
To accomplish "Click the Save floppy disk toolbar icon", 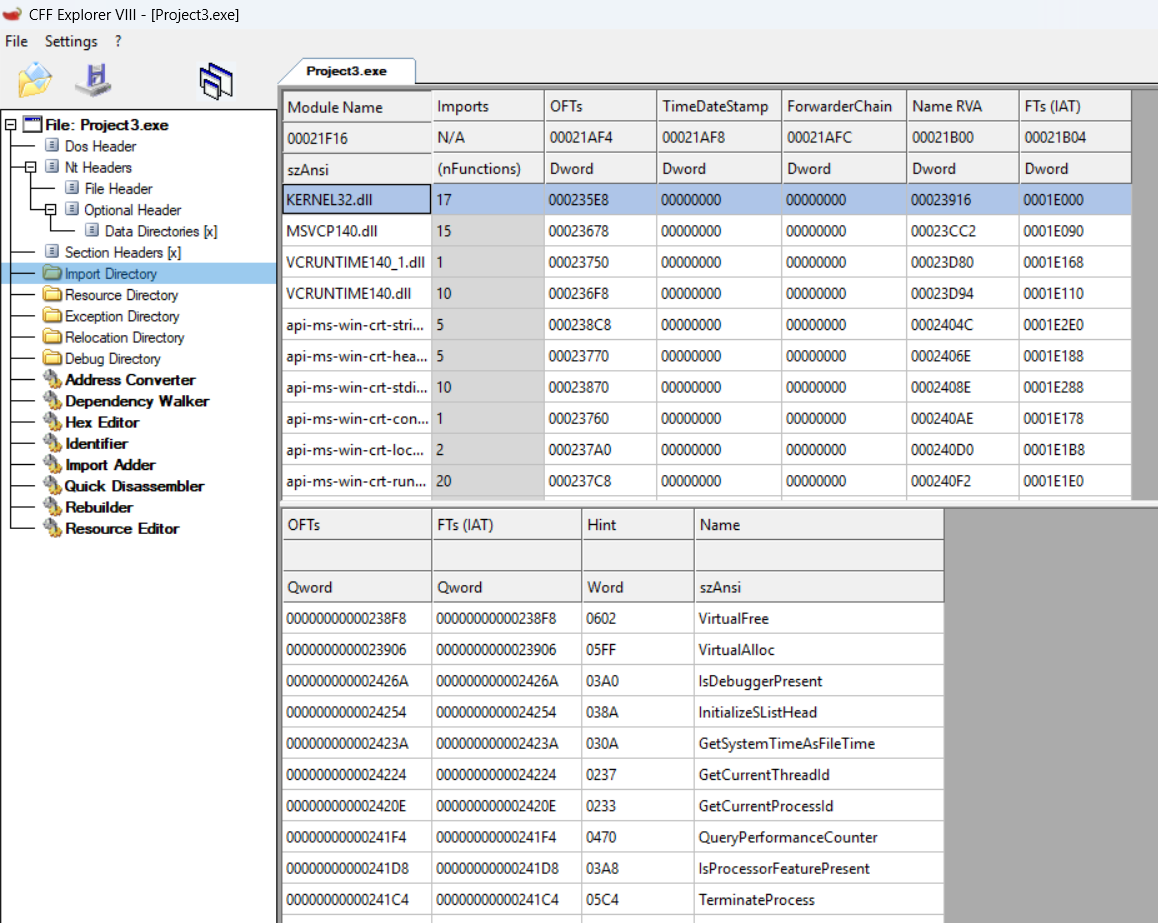I will 94,80.
